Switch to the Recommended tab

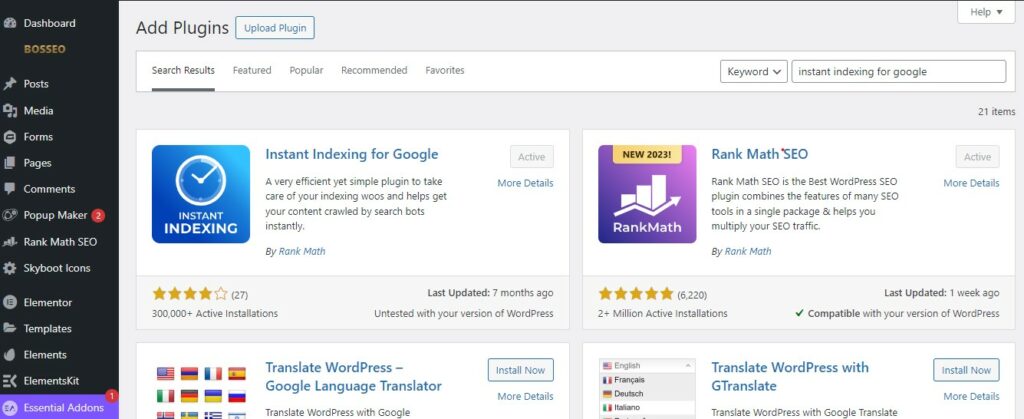(x=374, y=70)
